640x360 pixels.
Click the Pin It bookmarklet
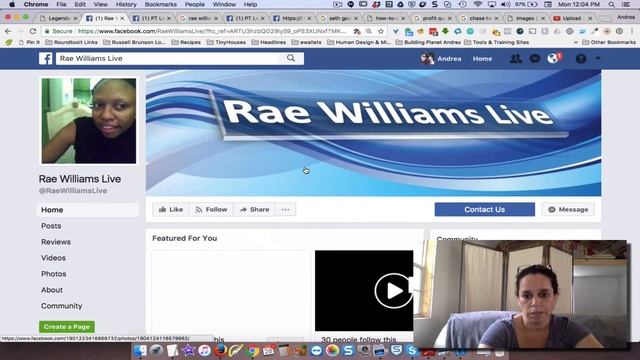click(x=29, y=42)
